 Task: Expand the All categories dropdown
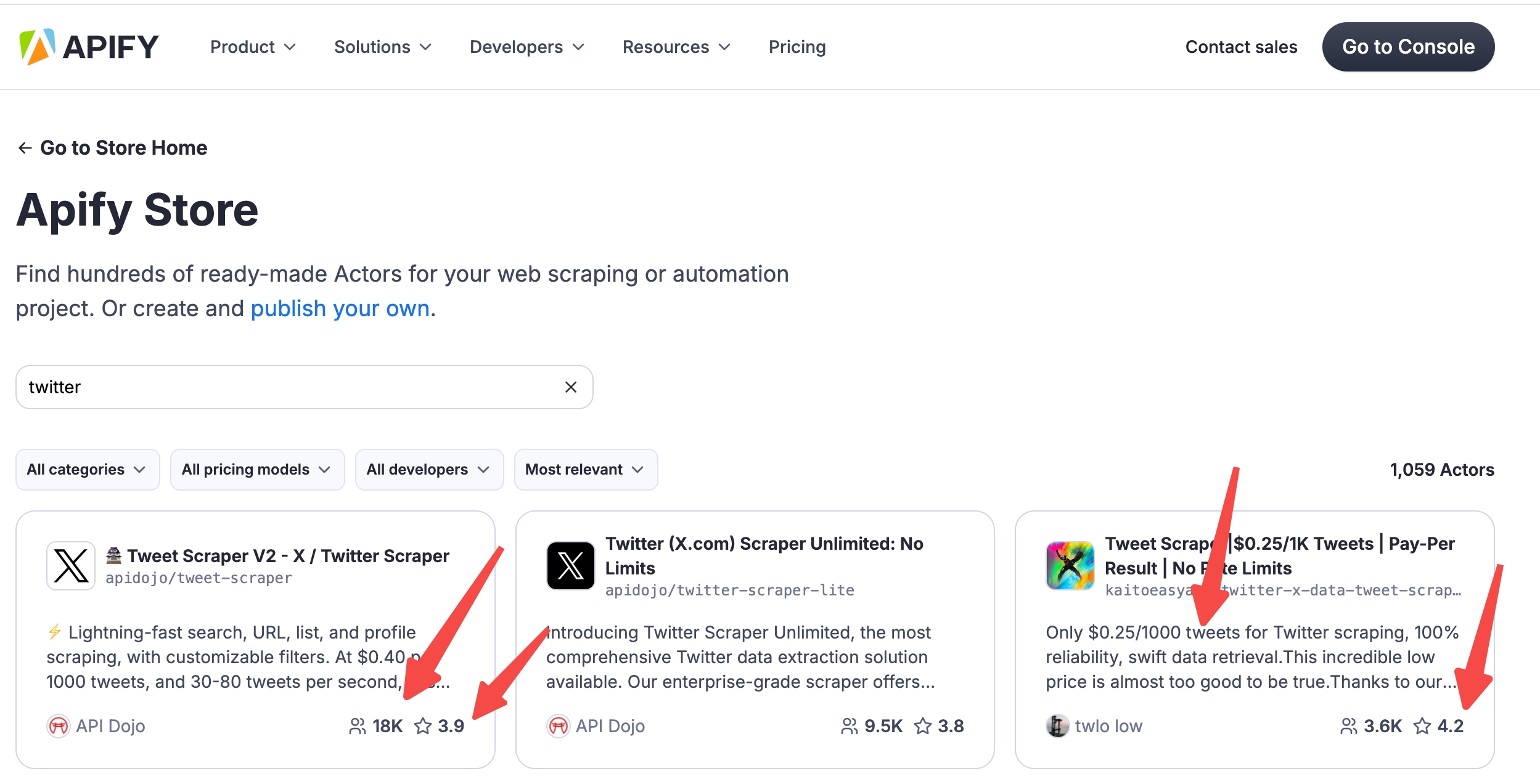click(88, 470)
